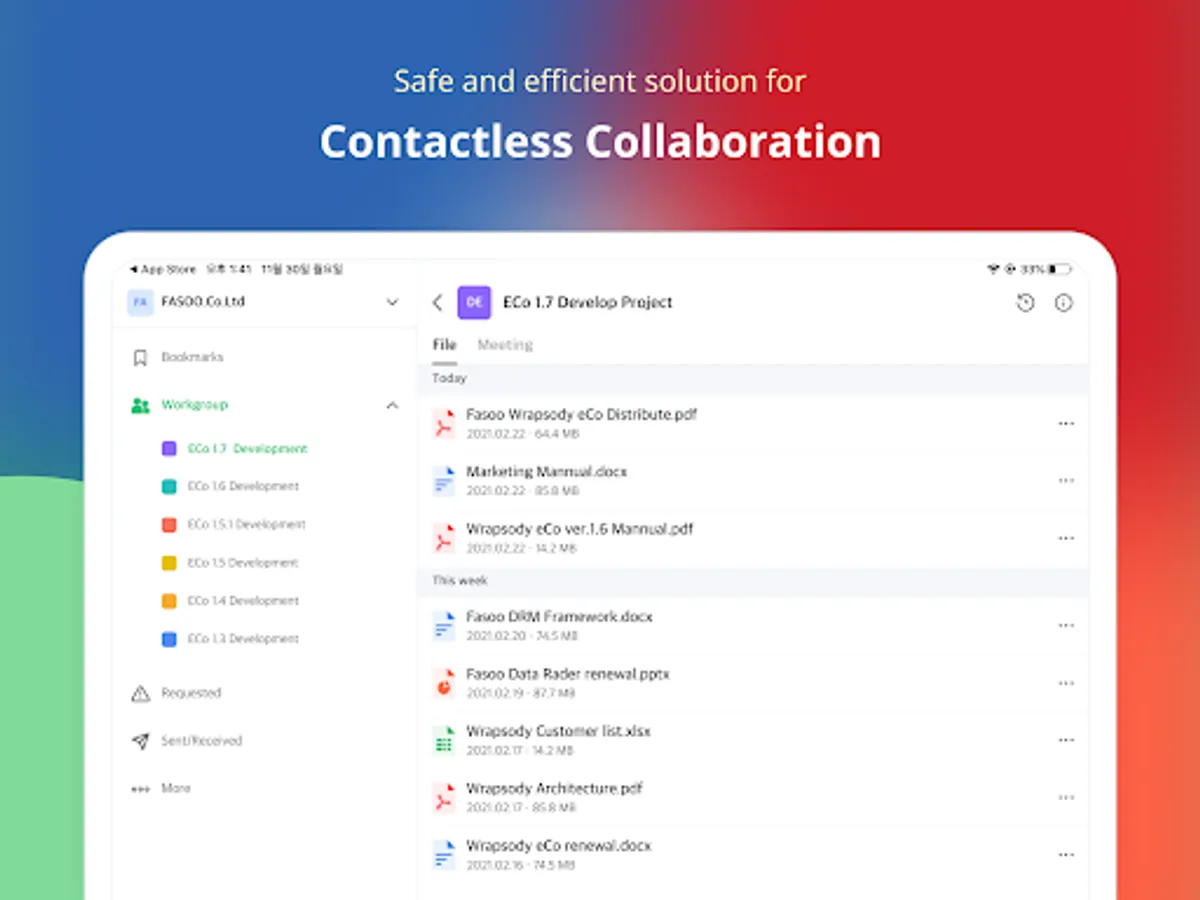The width and height of the screenshot is (1200, 900).
Task: Click the FA company avatar
Action: point(140,302)
